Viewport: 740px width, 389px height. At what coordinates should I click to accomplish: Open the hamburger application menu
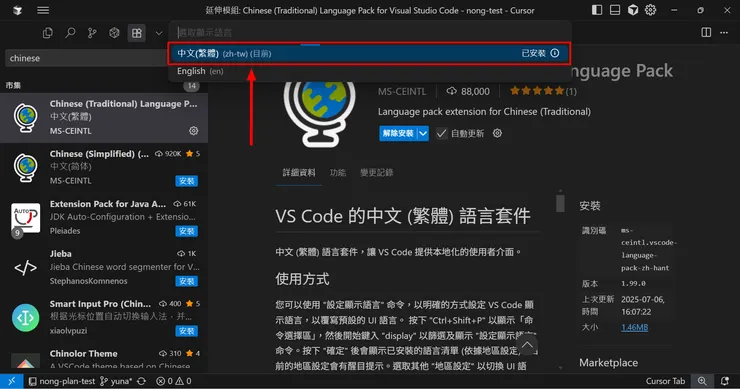point(43,10)
